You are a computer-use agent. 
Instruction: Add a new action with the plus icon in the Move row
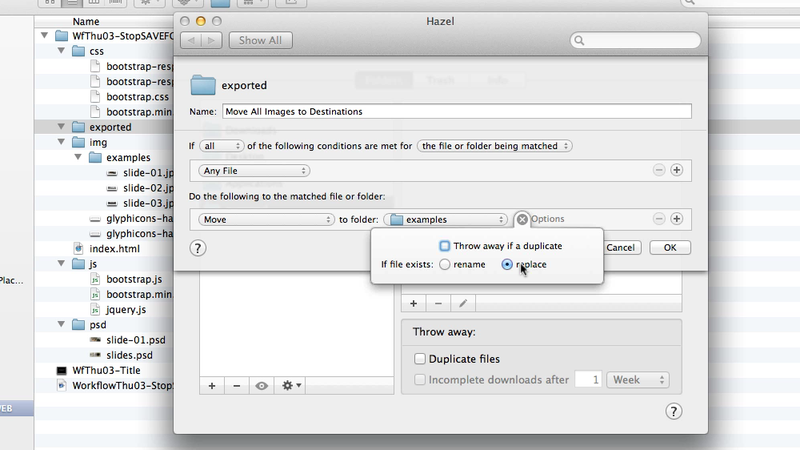676,219
